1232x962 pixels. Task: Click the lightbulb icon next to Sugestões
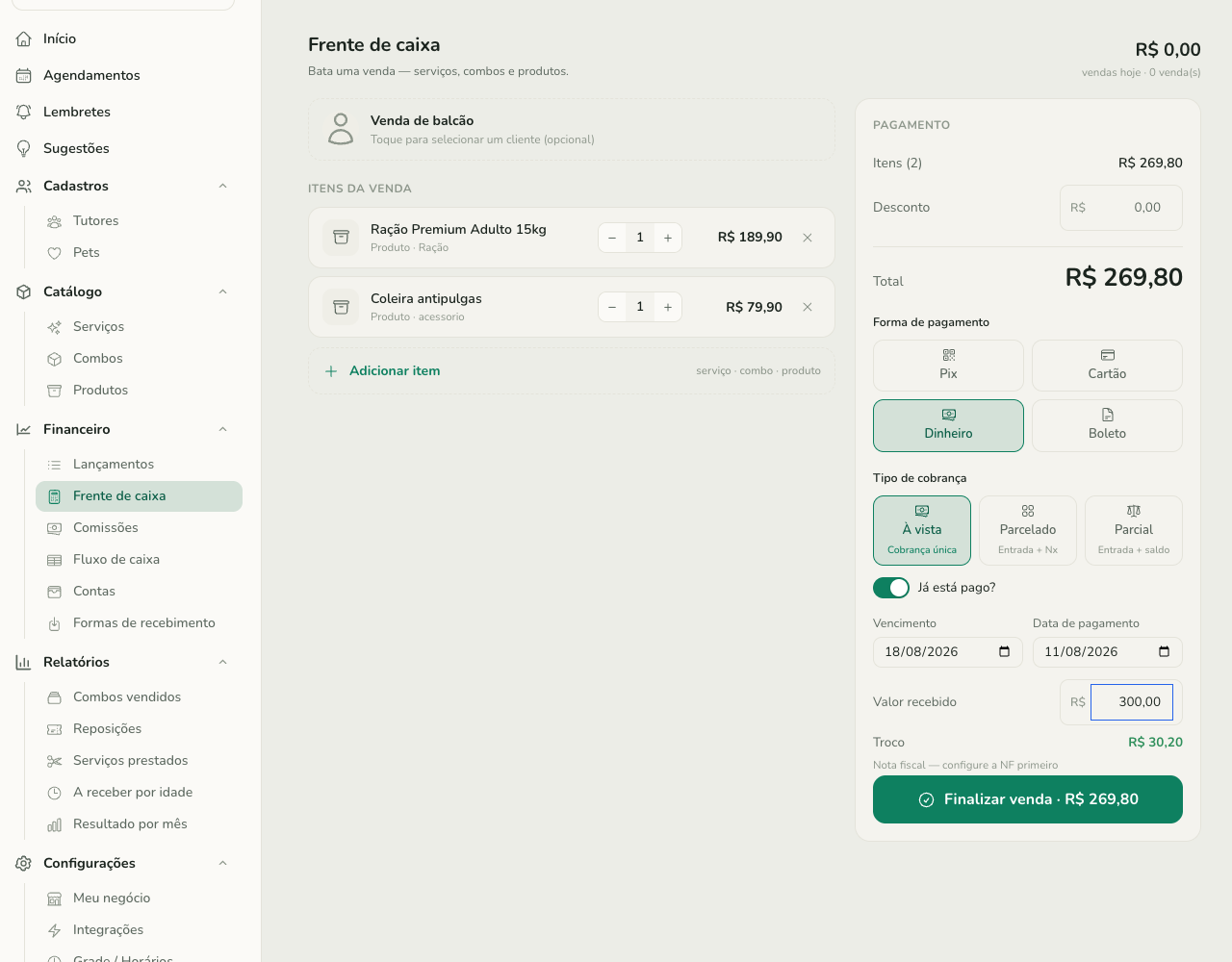point(24,148)
